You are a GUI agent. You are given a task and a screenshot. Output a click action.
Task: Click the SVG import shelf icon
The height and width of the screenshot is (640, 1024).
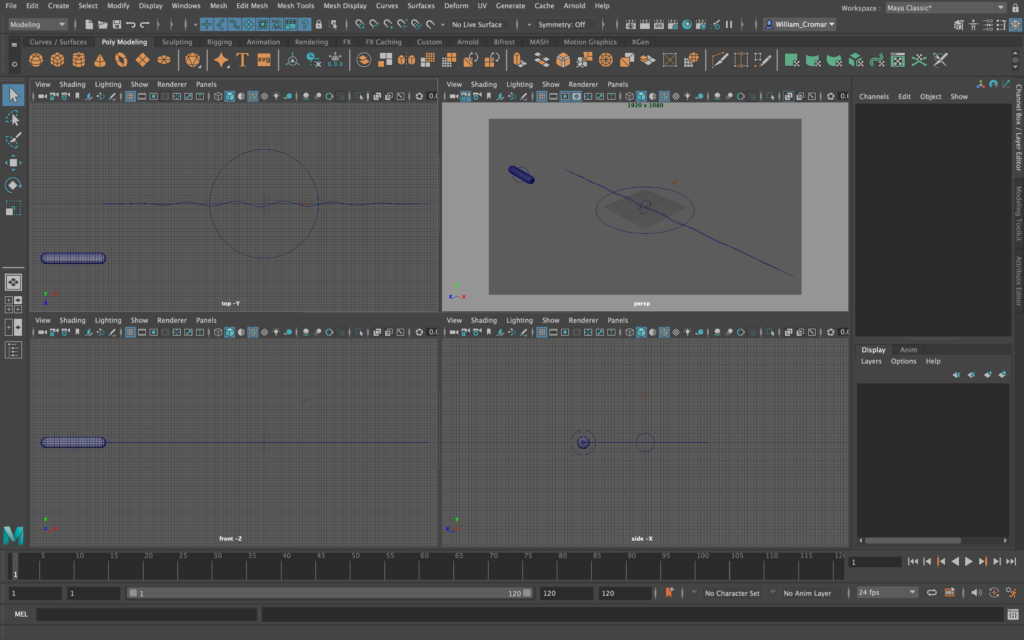(264, 61)
